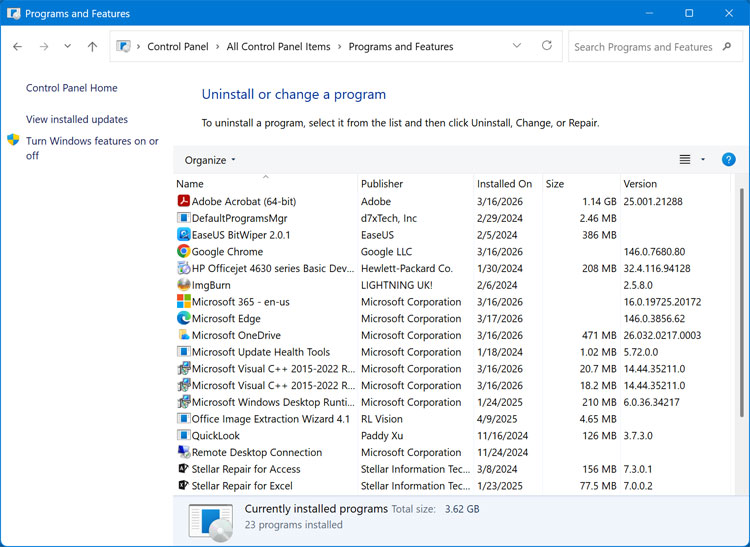750x547 pixels.
Task: Open Control Panel Home link
Action: click(x=72, y=88)
